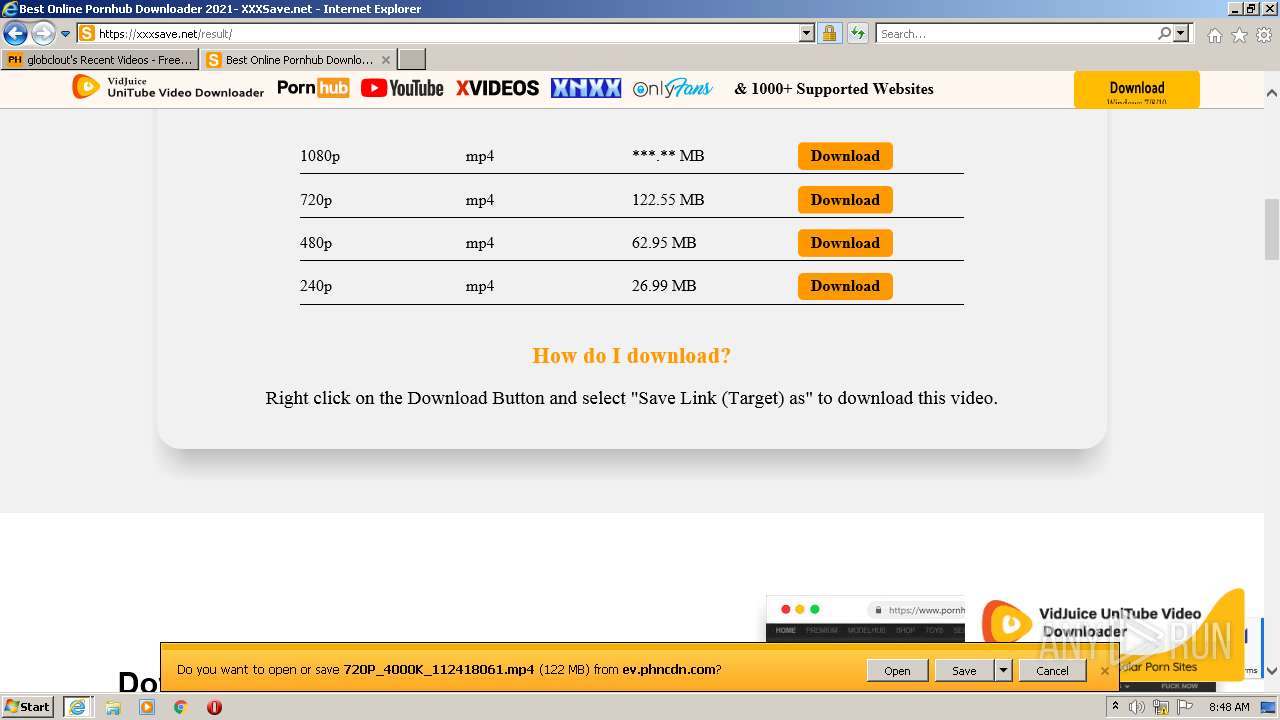Click the browser Back arrow button
Image resolution: width=1280 pixels, height=720 pixels.
click(x=15, y=33)
